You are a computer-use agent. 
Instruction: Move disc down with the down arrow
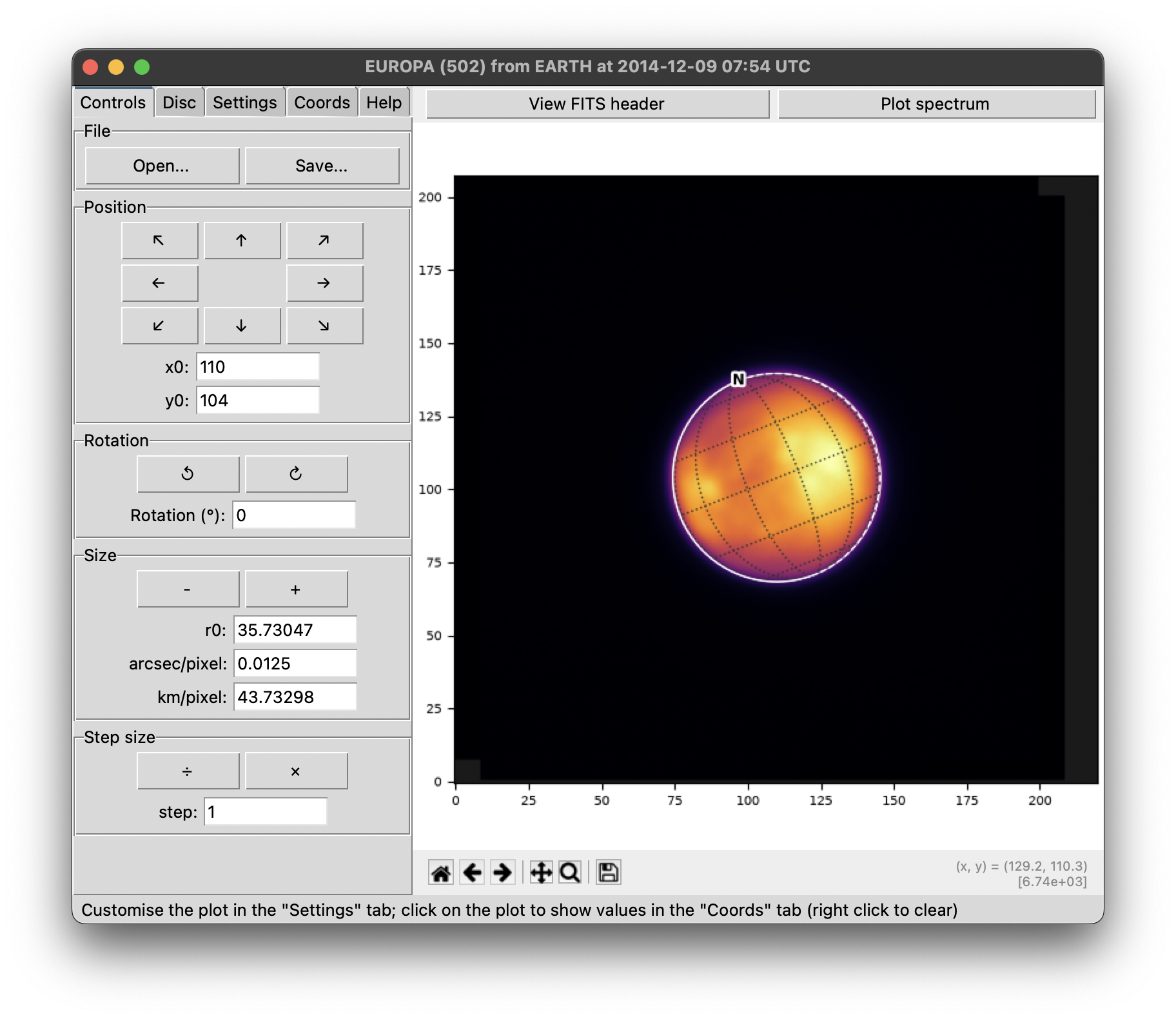point(242,326)
